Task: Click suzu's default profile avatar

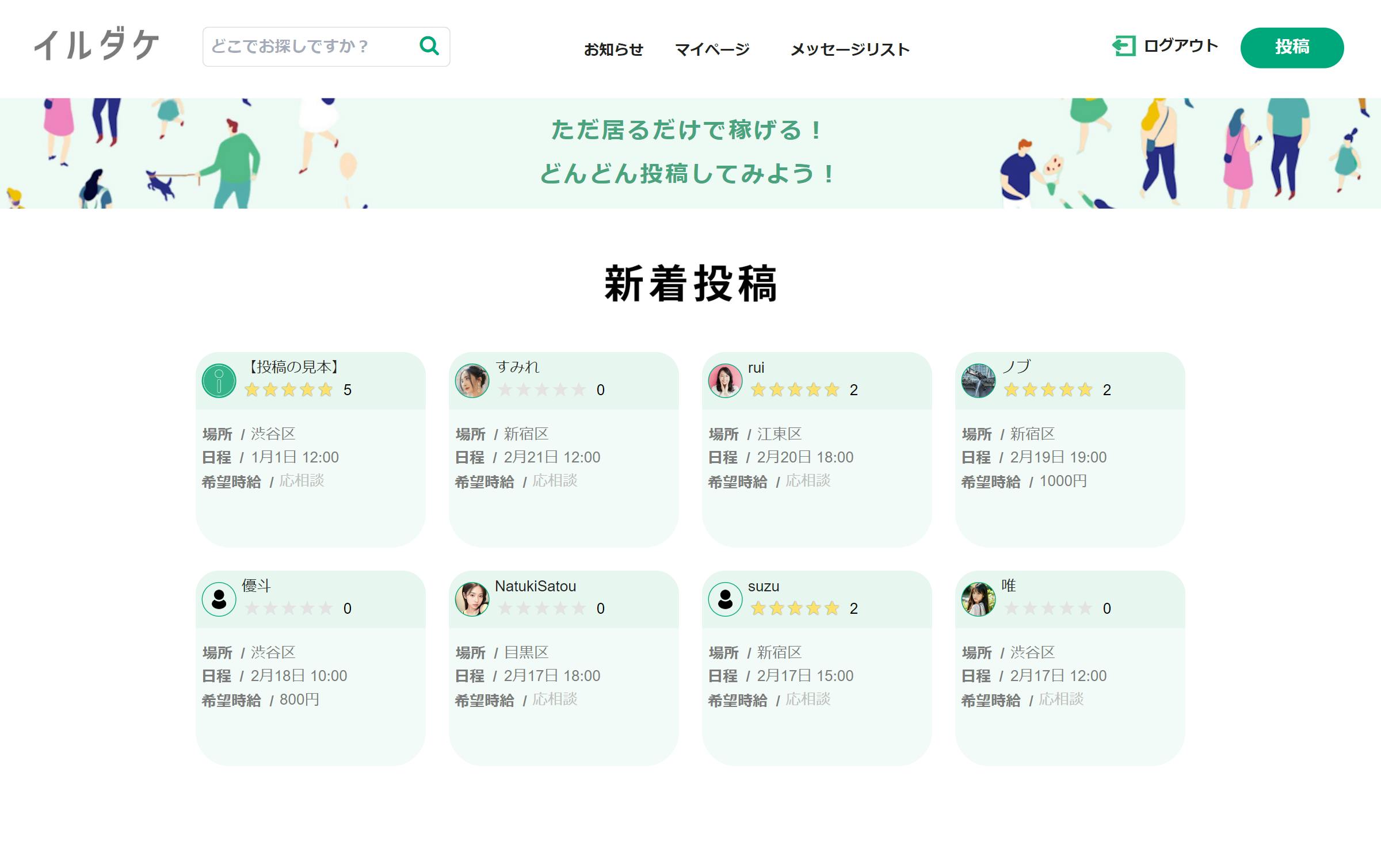Action: [x=725, y=599]
